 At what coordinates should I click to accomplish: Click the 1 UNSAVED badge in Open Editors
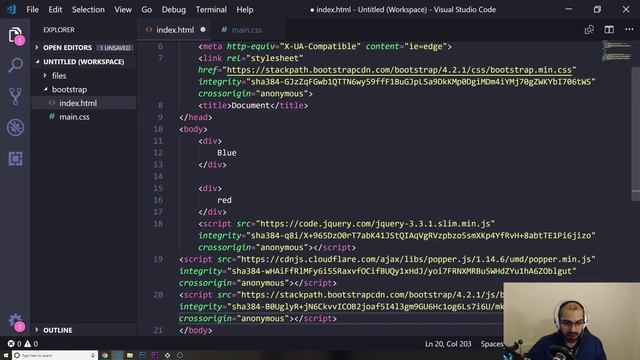pos(116,48)
